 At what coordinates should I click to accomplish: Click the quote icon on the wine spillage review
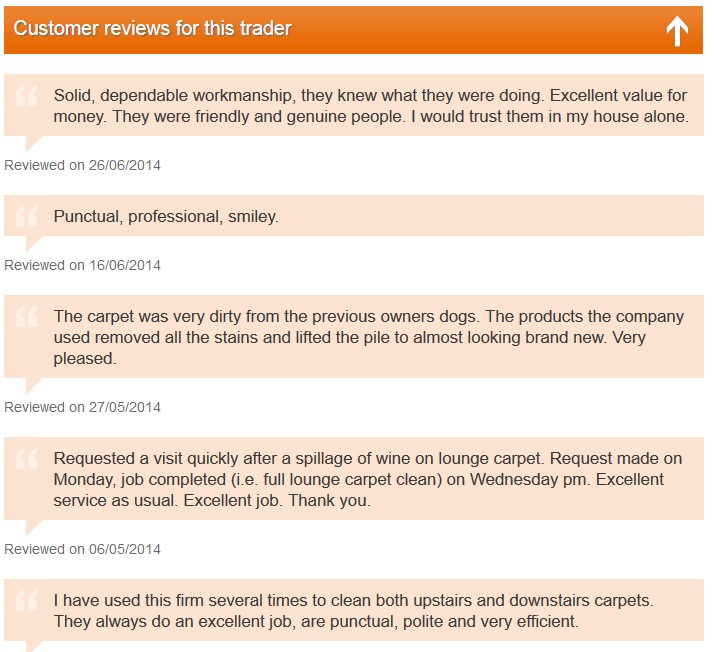point(27,461)
